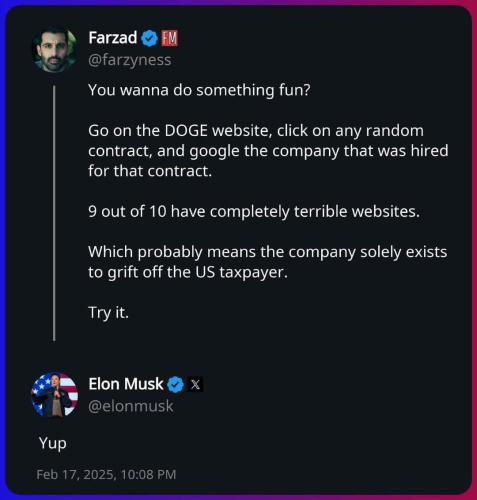
Task: Click the "grift off the US taxpayer" text
Action: click(x=197, y=272)
